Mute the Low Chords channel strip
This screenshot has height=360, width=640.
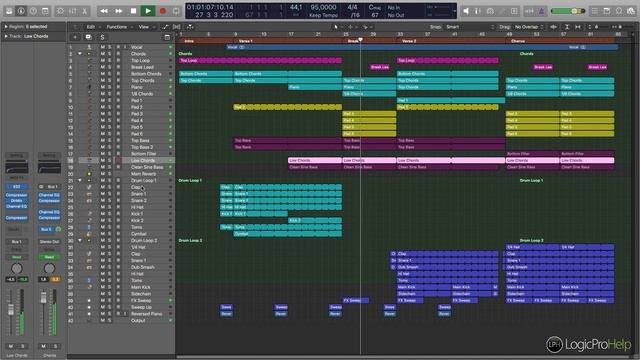(11, 346)
